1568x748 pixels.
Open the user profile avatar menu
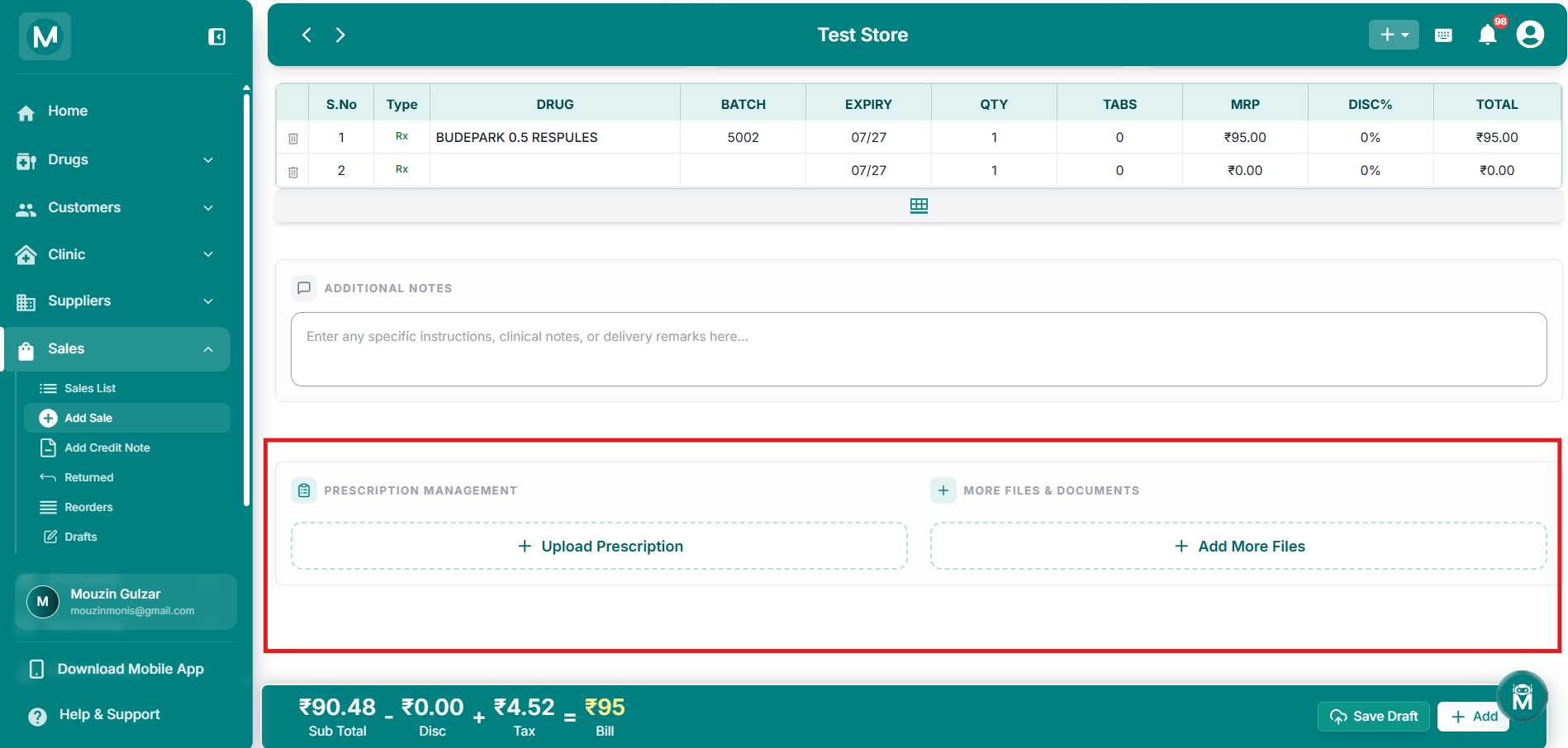tap(1530, 35)
